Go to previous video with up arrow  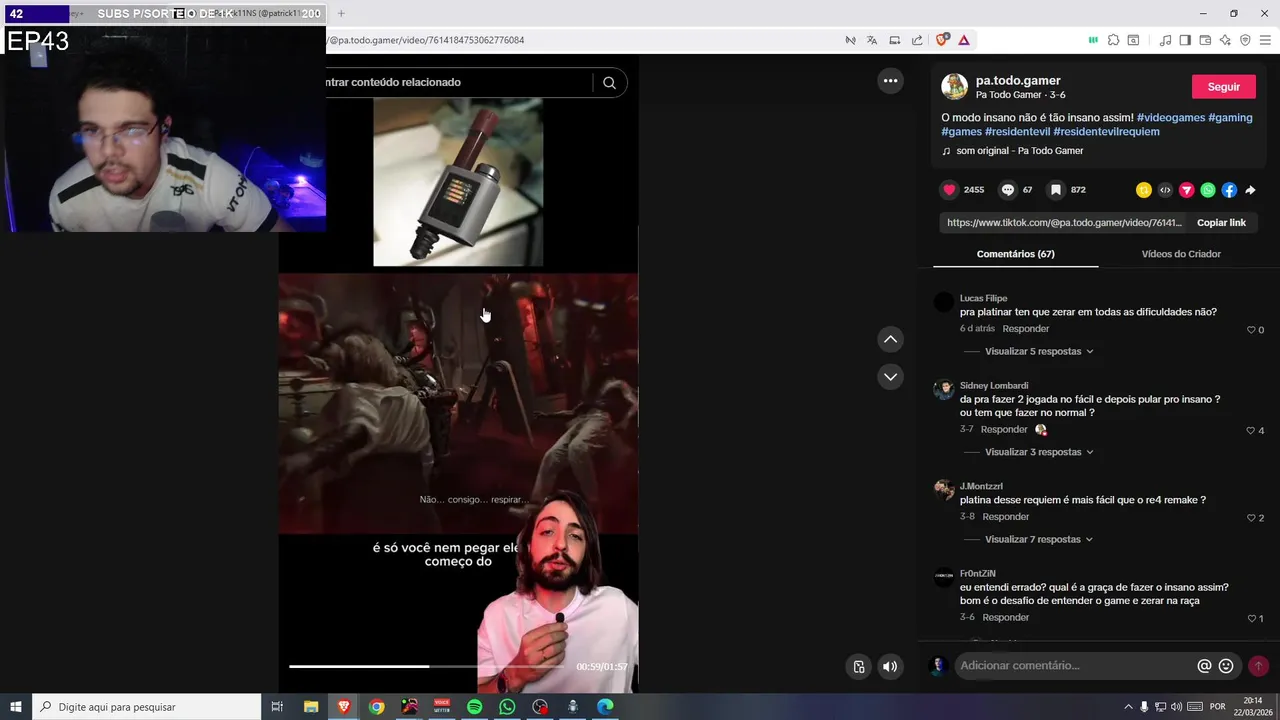pyautogui.click(x=890, y=339)
